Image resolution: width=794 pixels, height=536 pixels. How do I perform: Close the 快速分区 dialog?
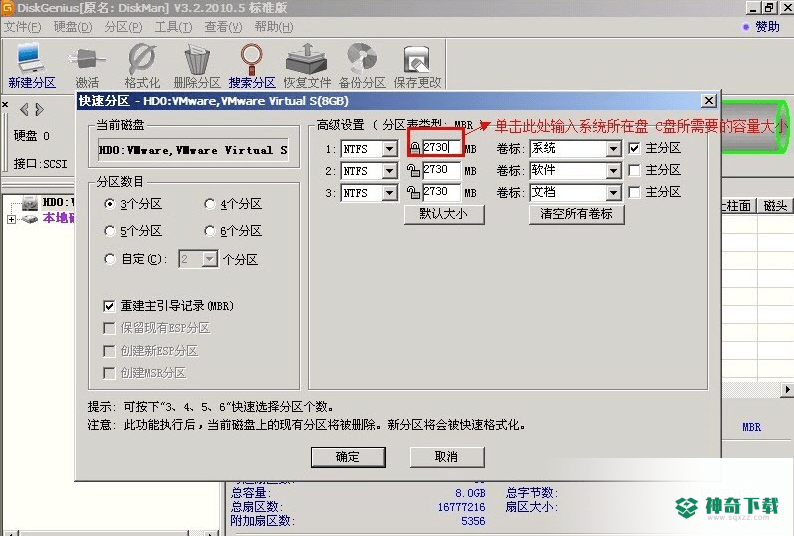pyautogui.click(x=709, y=101)
